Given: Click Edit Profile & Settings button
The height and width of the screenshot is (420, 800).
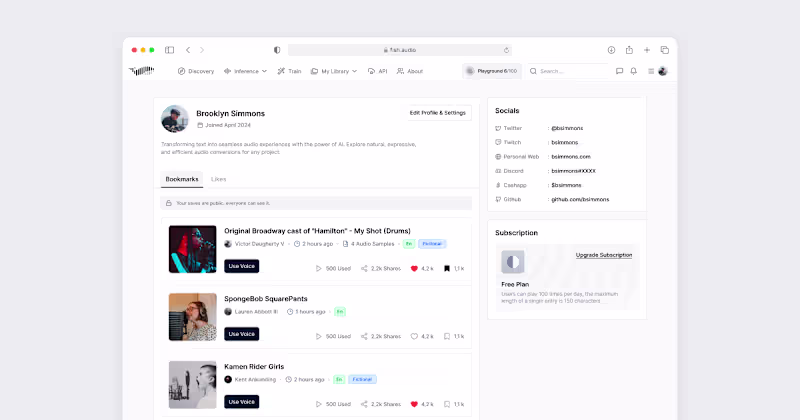Looking at the screenshot, I should (438, 113).
